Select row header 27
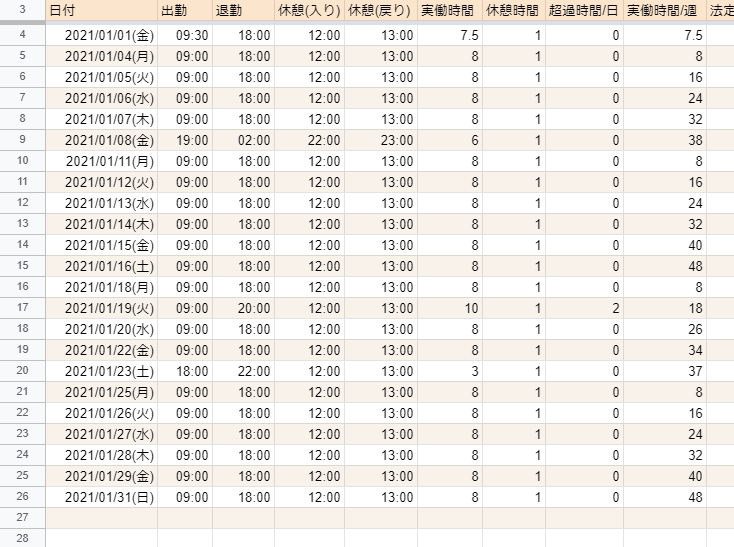The width and height of the screenshot is (734, 547). pos(22,518)
